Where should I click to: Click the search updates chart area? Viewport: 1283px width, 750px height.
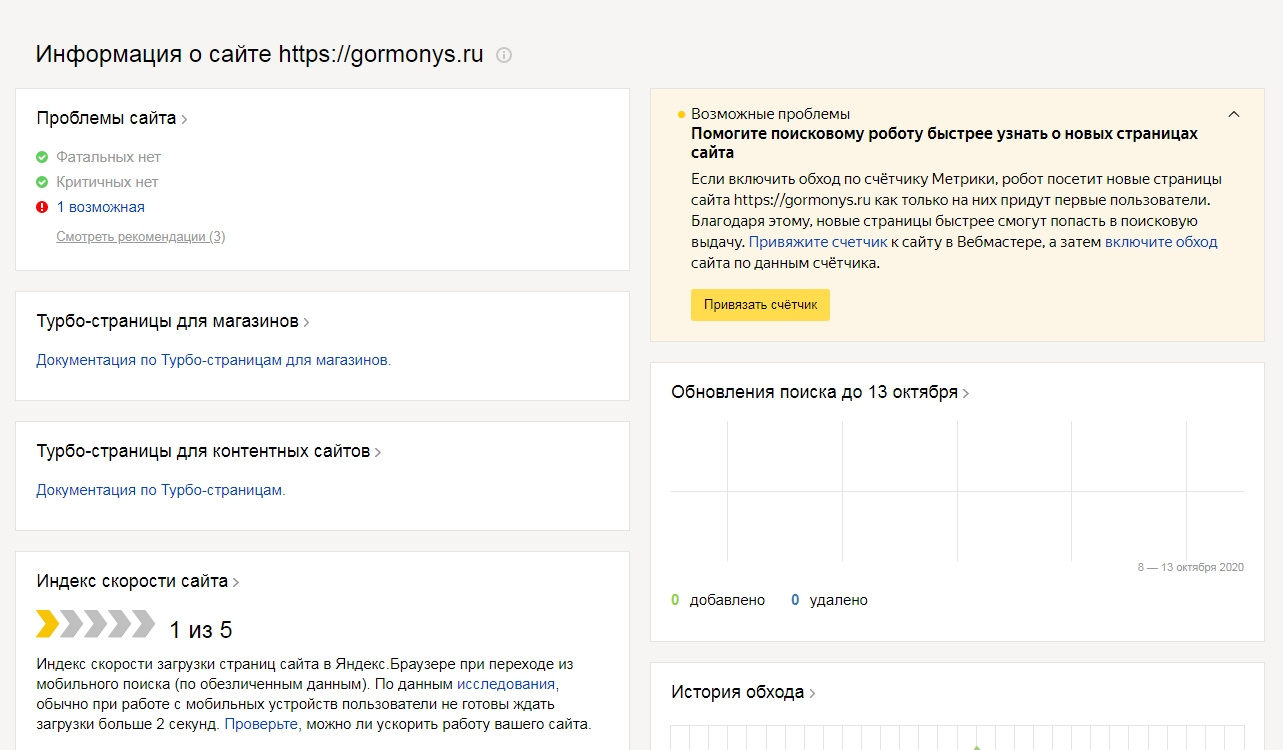tap(958, 491)
